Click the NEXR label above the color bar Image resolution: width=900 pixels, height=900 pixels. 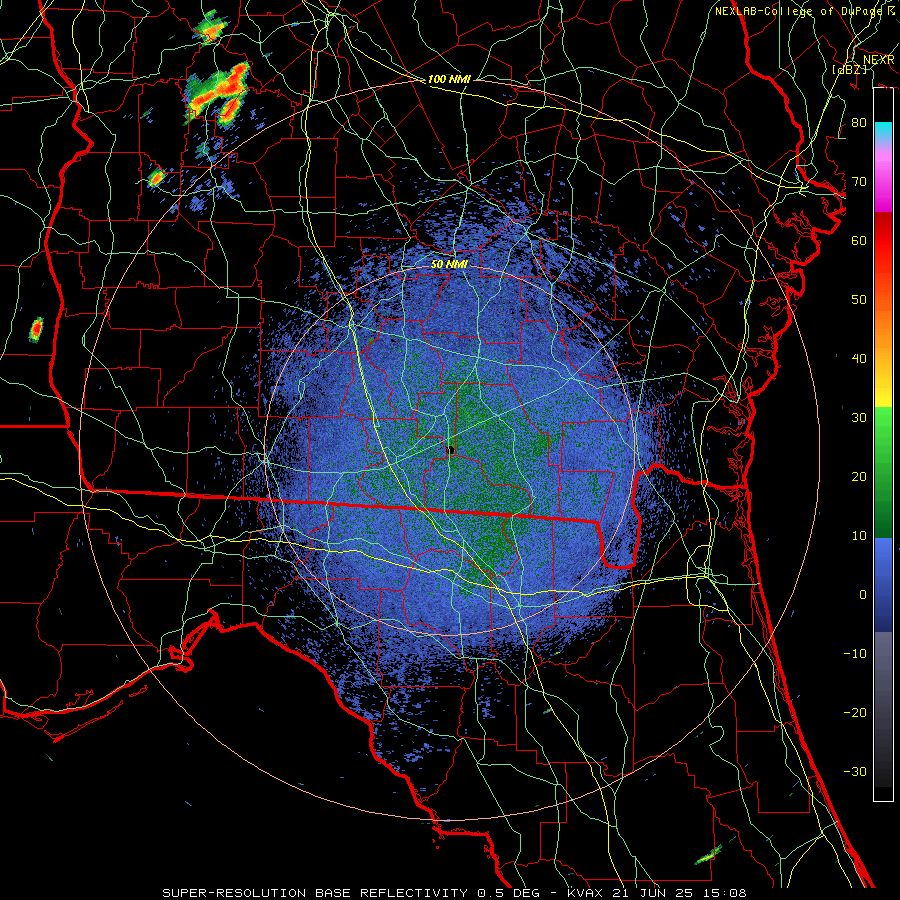point(879,60)
